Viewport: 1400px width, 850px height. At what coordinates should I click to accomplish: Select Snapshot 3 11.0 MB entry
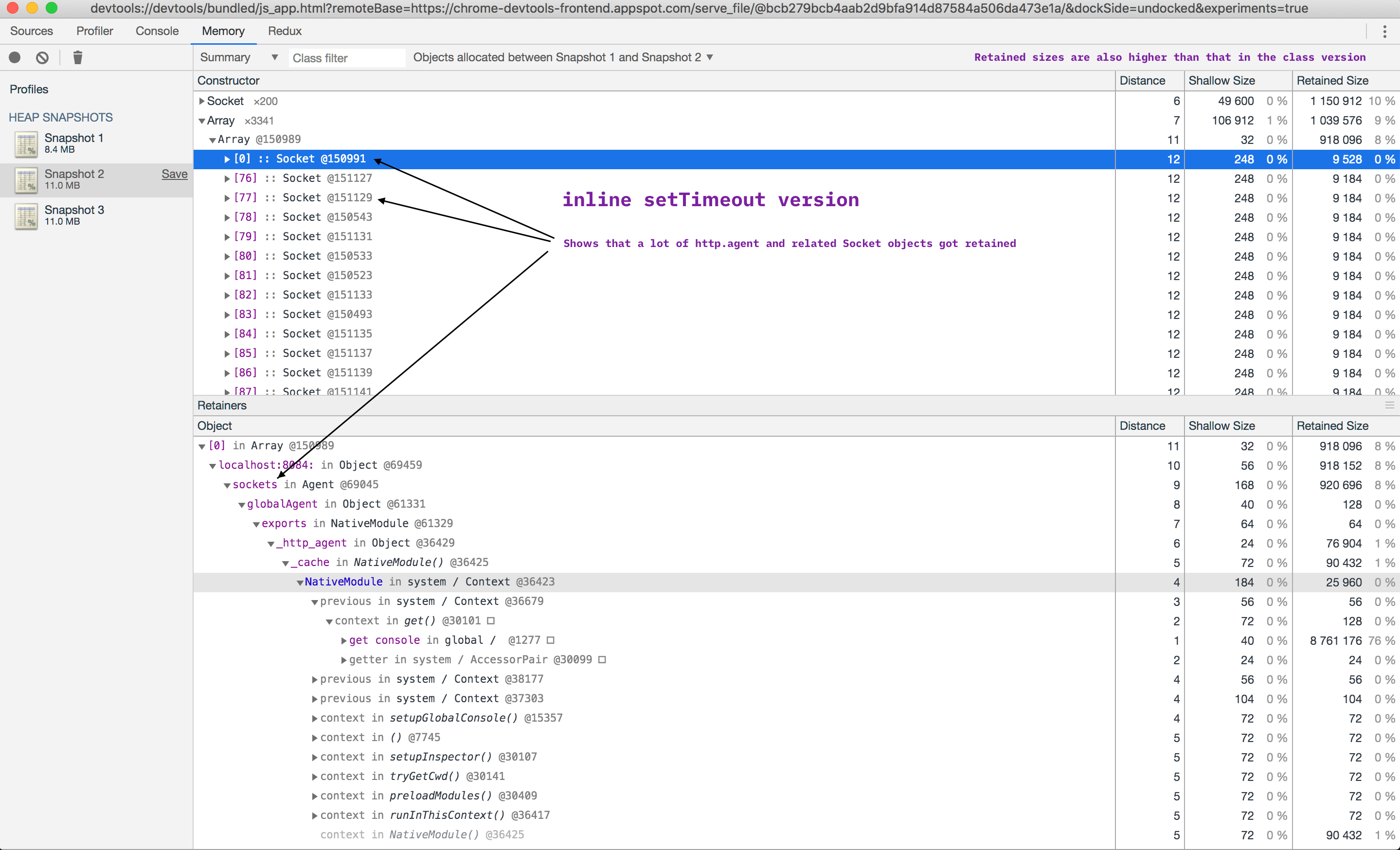97,216
